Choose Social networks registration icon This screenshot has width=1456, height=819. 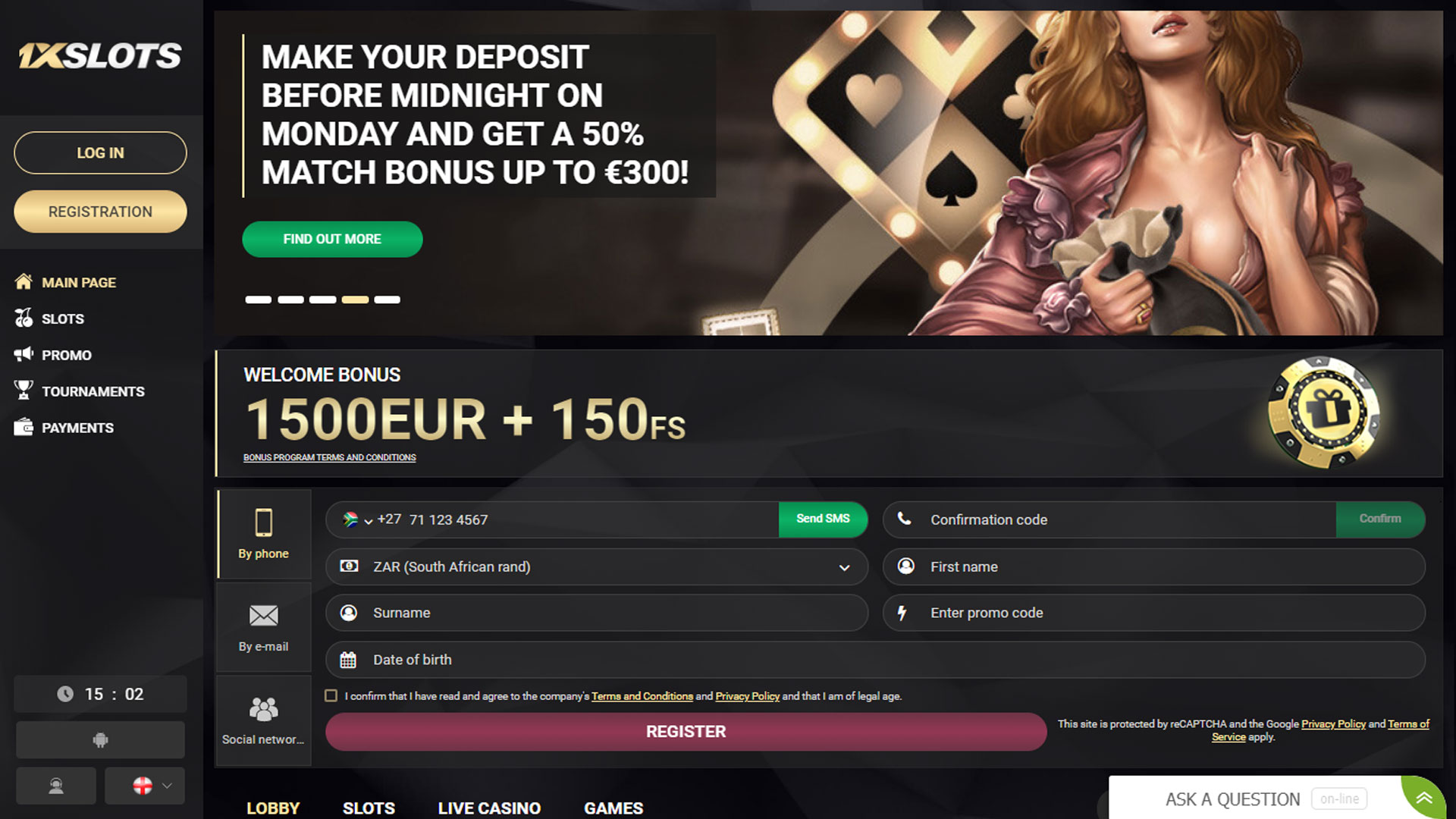point(264,709)
